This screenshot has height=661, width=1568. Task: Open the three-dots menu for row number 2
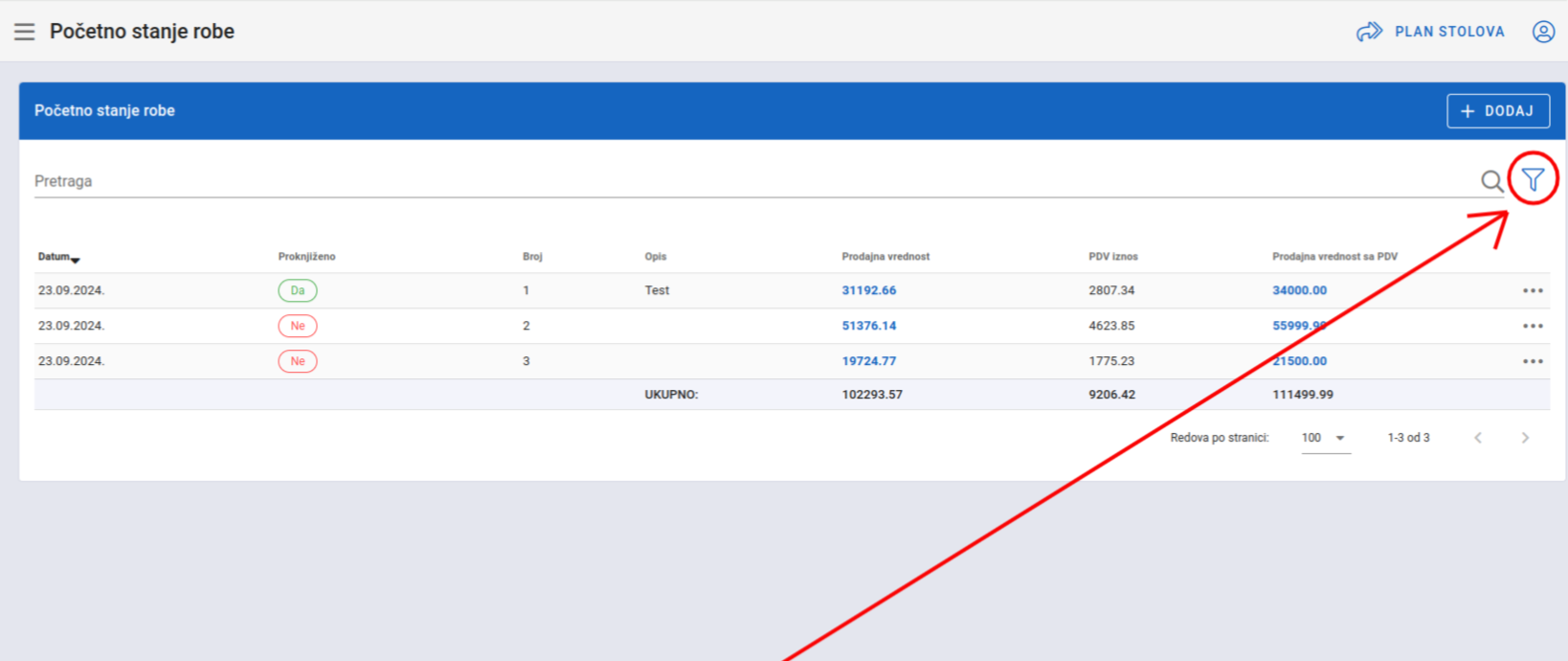[x=1533, y=326]
